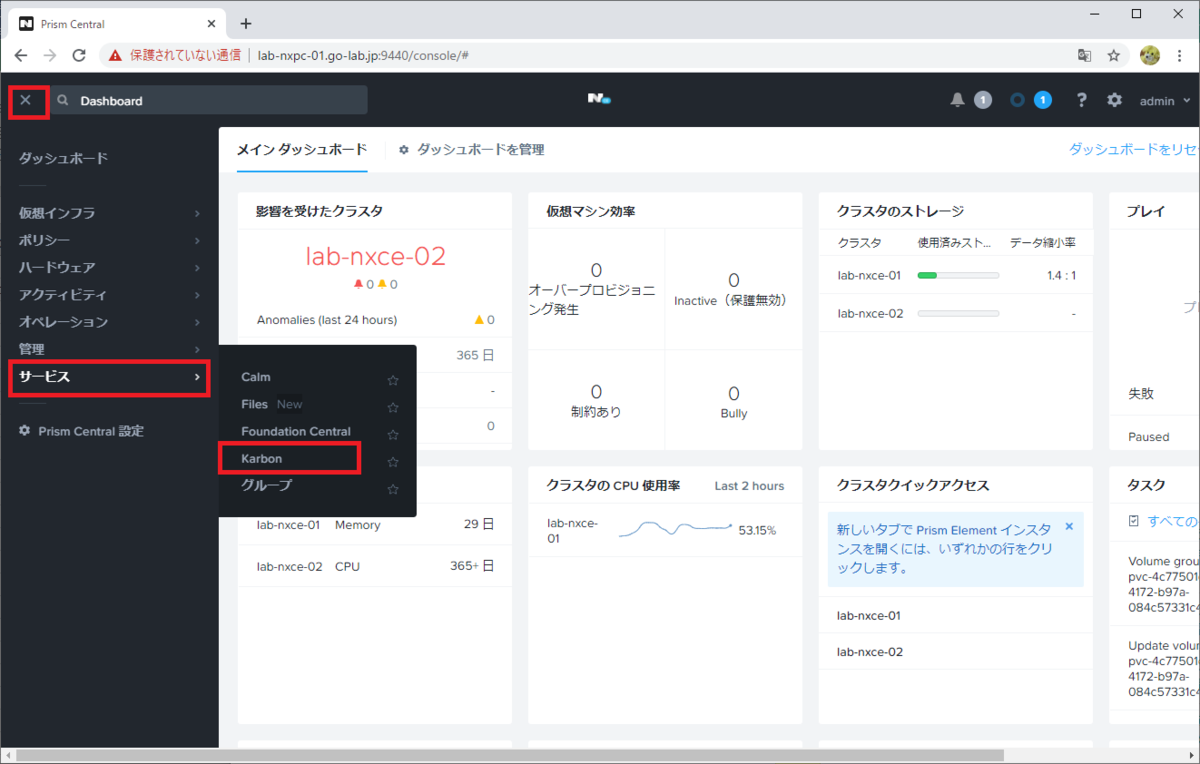Expand アクティビティ menu
The height and width of the screenshot is (764, 1200).
109,295
